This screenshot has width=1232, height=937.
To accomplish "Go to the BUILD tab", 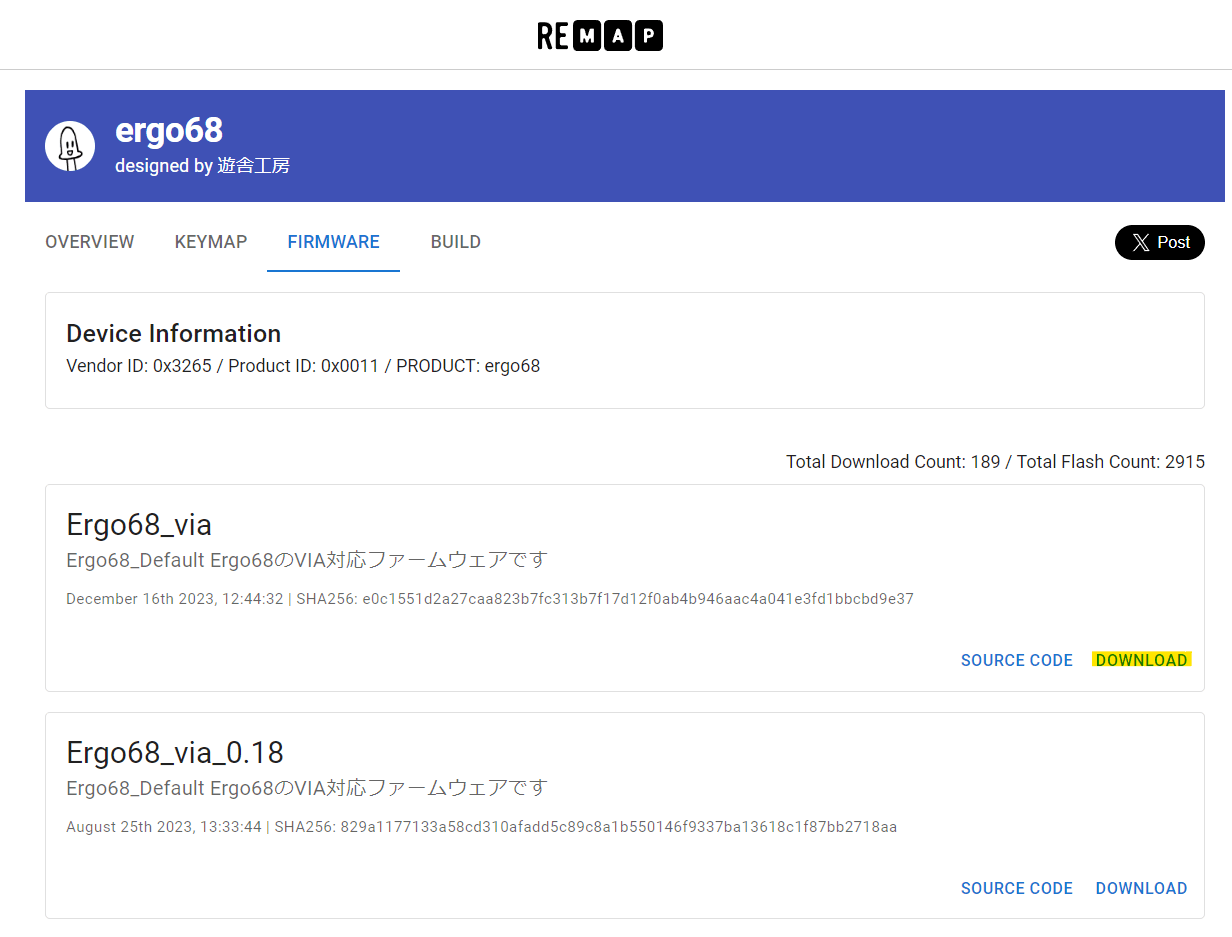I will pos(456,242).
